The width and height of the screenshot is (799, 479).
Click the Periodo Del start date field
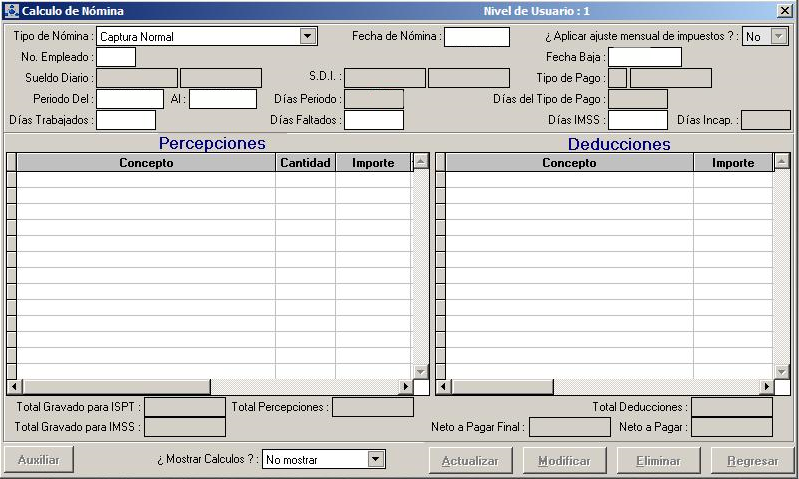(130, 99)
